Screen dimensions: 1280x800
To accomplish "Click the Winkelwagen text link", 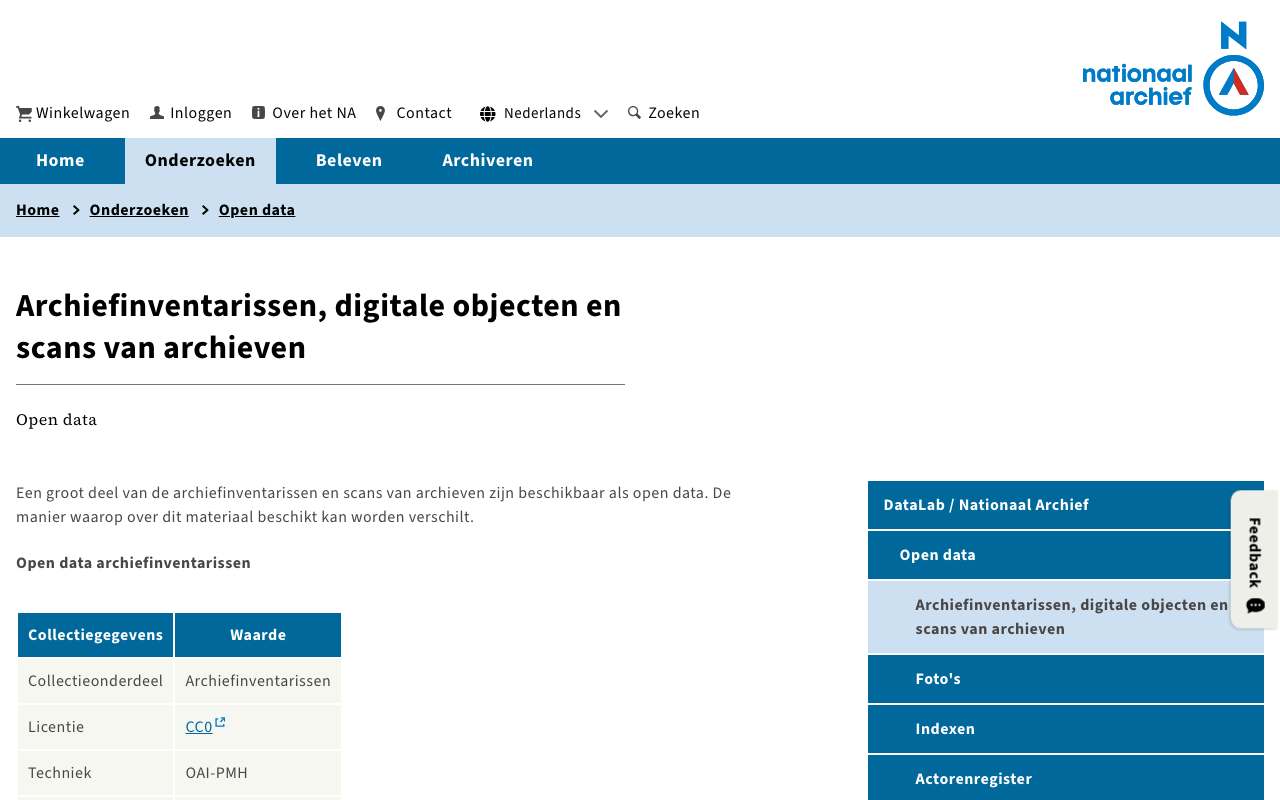I will pyautogui.click(x=83, y=113).
